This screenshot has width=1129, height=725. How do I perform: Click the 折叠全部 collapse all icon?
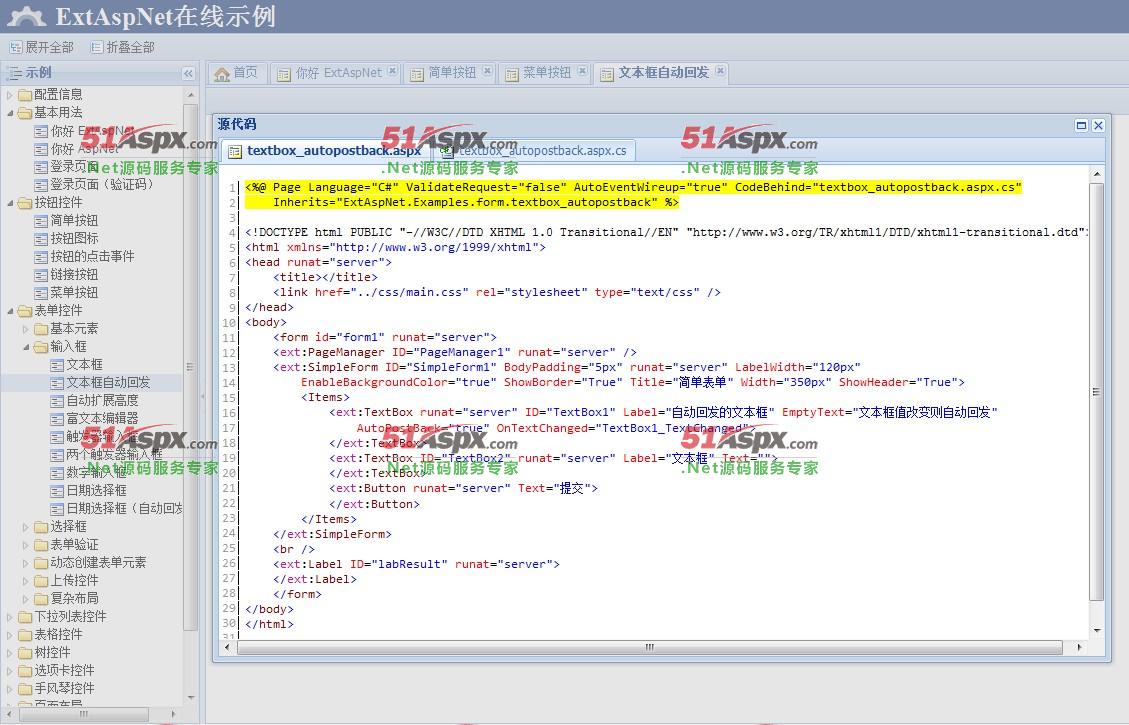click(97, 47)
